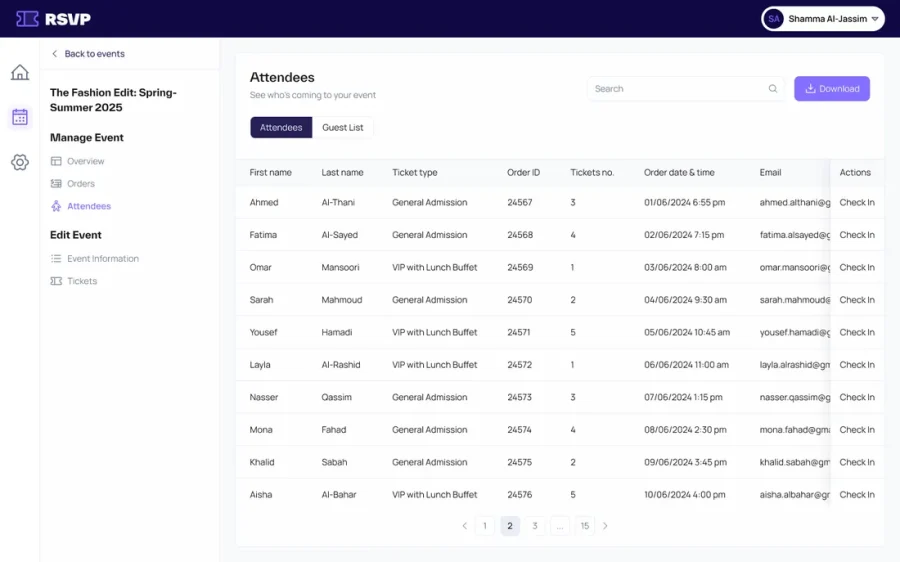Check in Omar Mansoori
Screen dimensions: 900x562
[857, 267]
